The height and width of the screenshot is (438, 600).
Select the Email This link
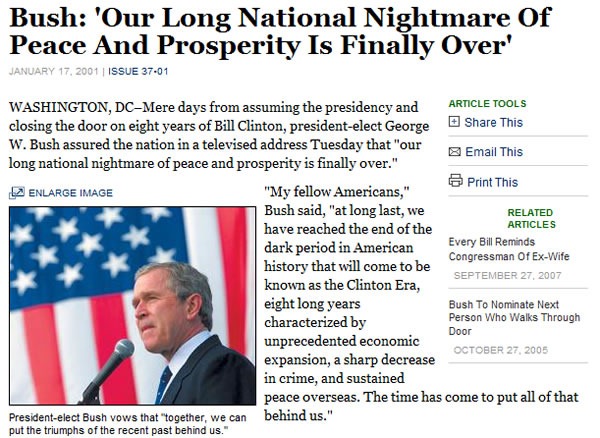point(493,152)
